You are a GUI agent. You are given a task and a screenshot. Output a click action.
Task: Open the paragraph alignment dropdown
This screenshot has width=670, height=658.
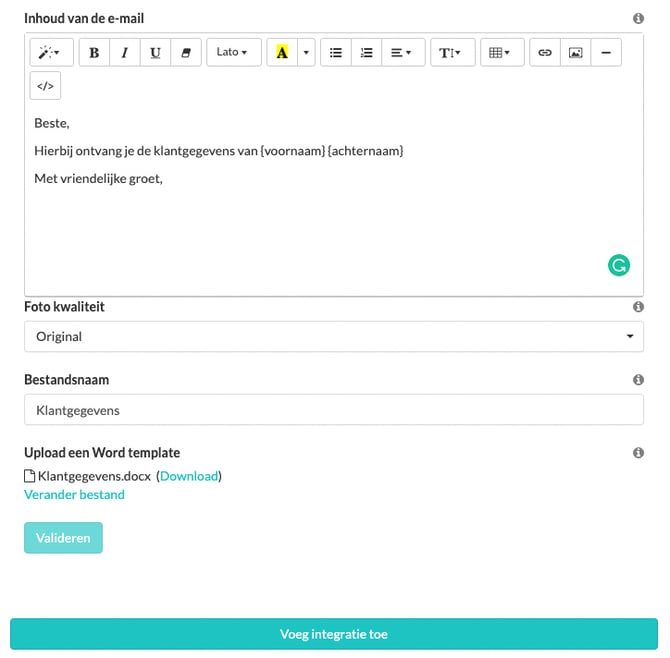tap(403, 52)
